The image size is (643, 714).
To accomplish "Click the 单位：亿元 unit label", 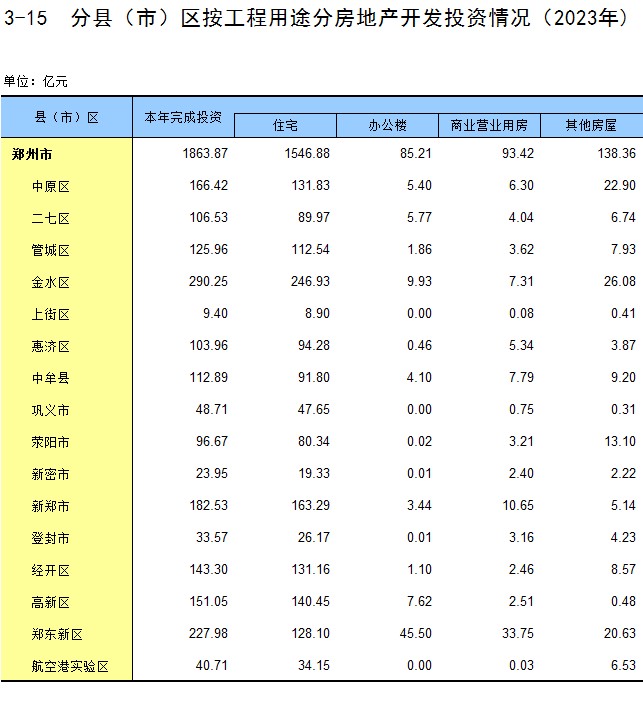I will click(x=35, y=81).
